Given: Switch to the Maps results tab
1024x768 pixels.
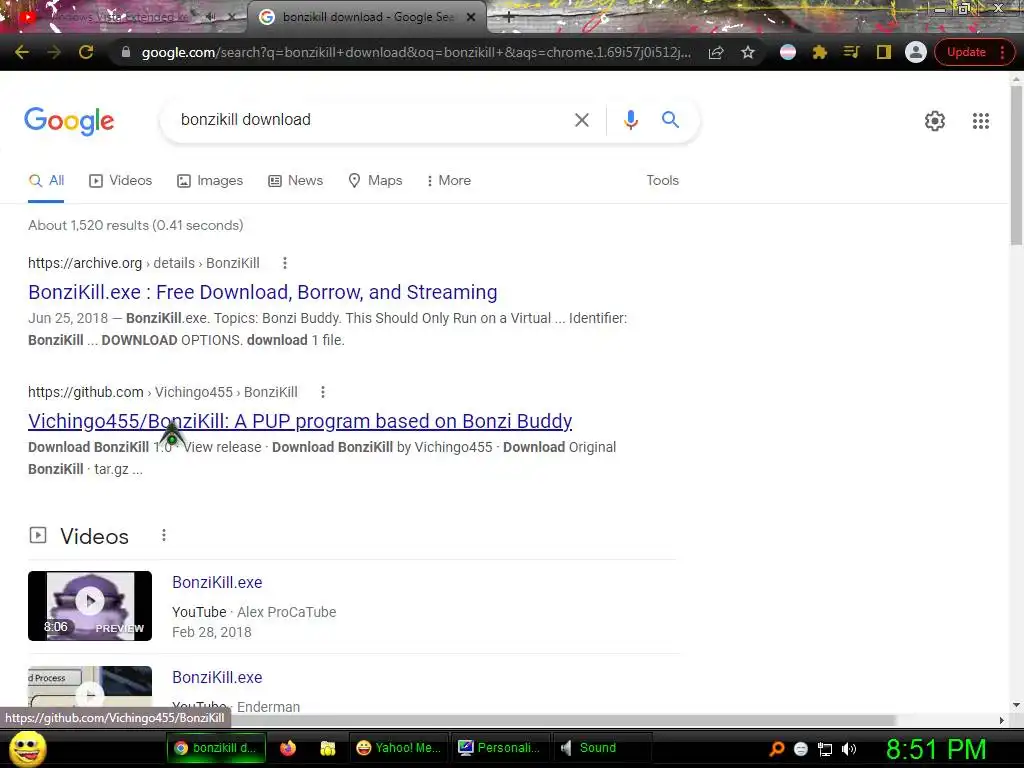Looking at the screenshot, I should point(376,180).
